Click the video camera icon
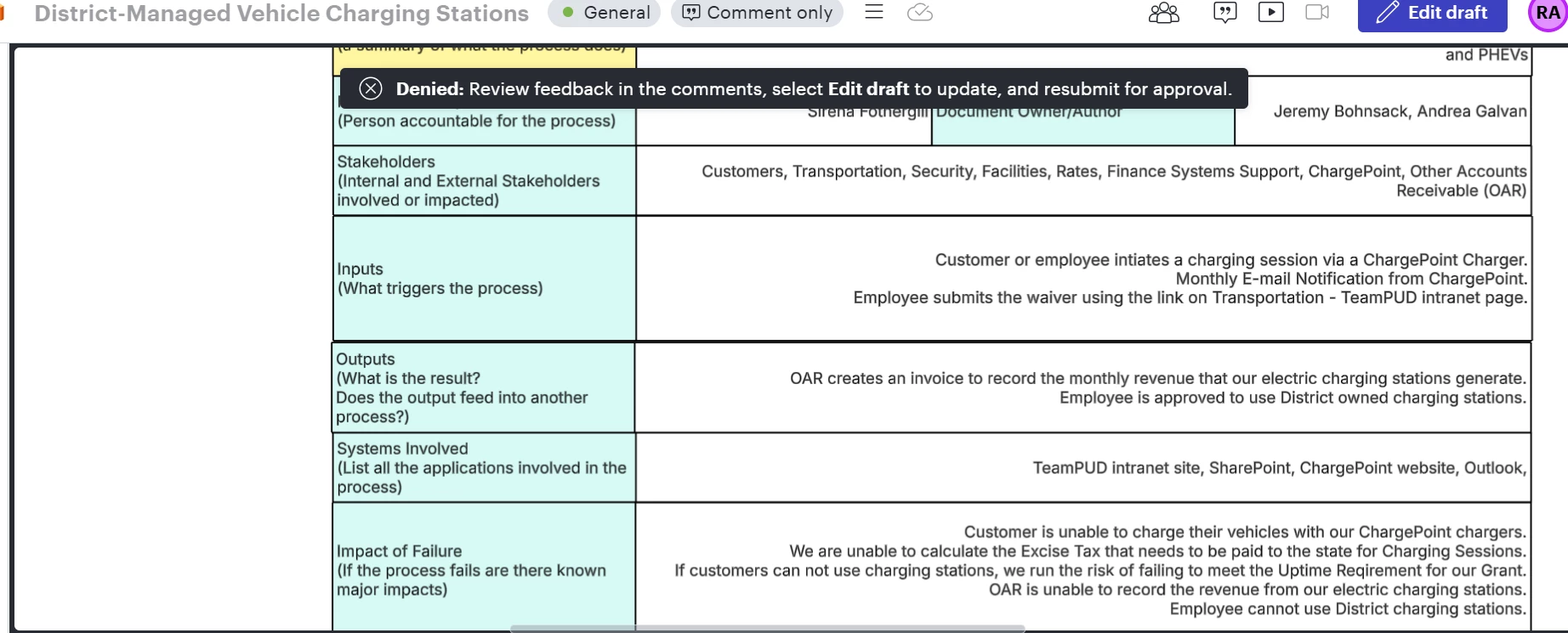Viewport: 1568px width, 633px height. (x=1317, y=12)
